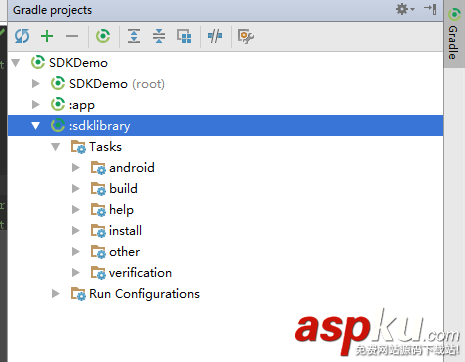Expand the build task group
465x362 pixels.
pyautogui.click(x=76, y=189)
